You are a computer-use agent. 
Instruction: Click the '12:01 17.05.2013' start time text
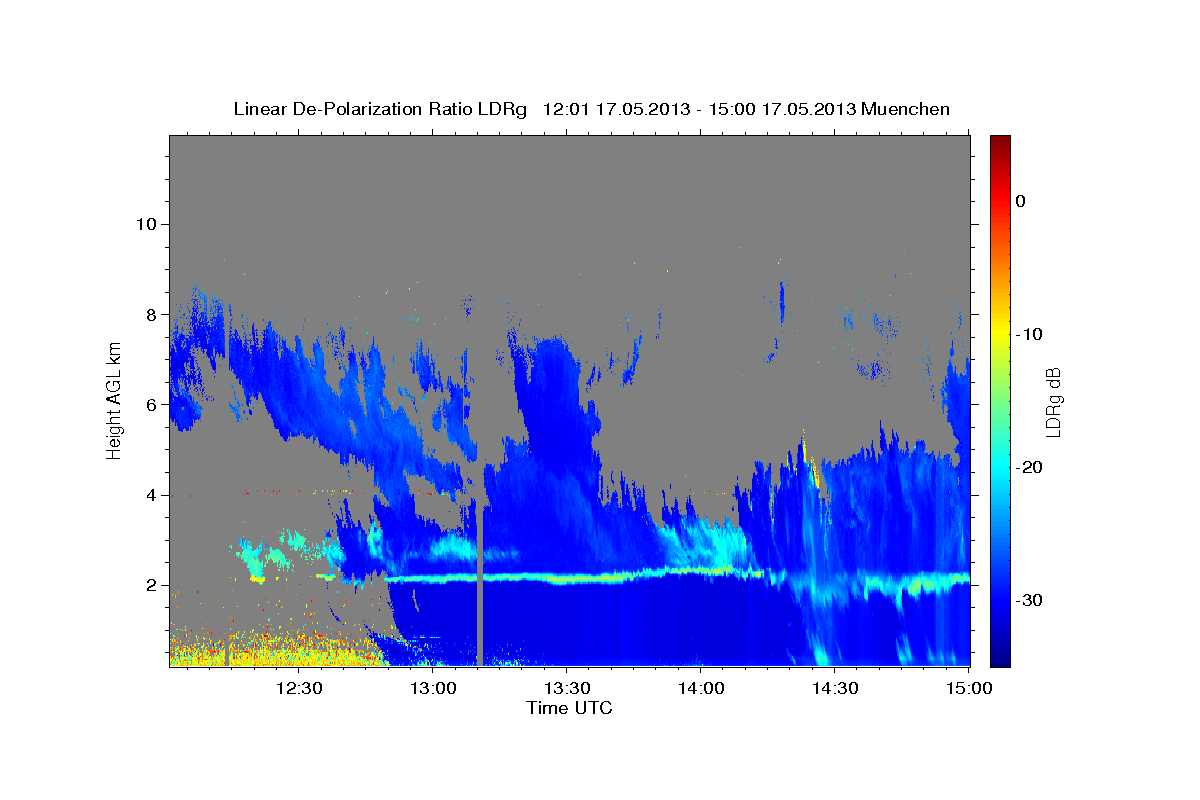[616, 109]
